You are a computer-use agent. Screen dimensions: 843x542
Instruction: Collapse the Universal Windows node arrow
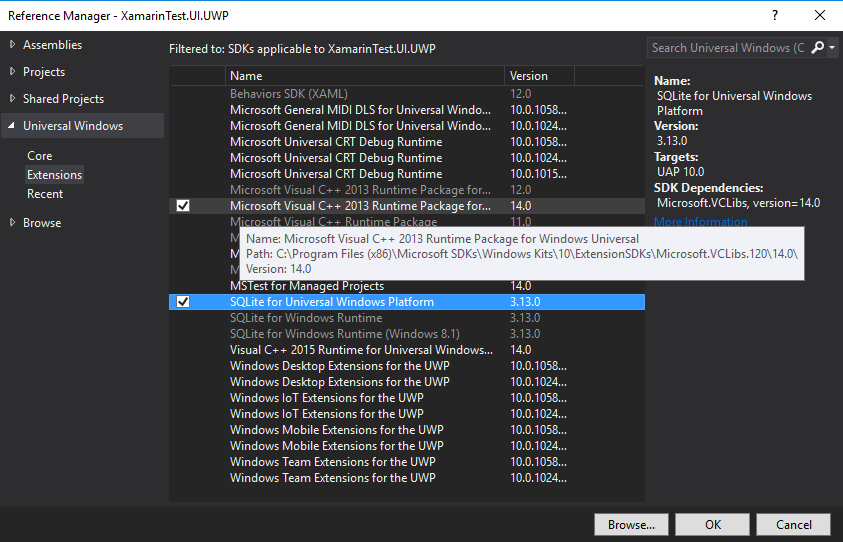pos(12,126)
